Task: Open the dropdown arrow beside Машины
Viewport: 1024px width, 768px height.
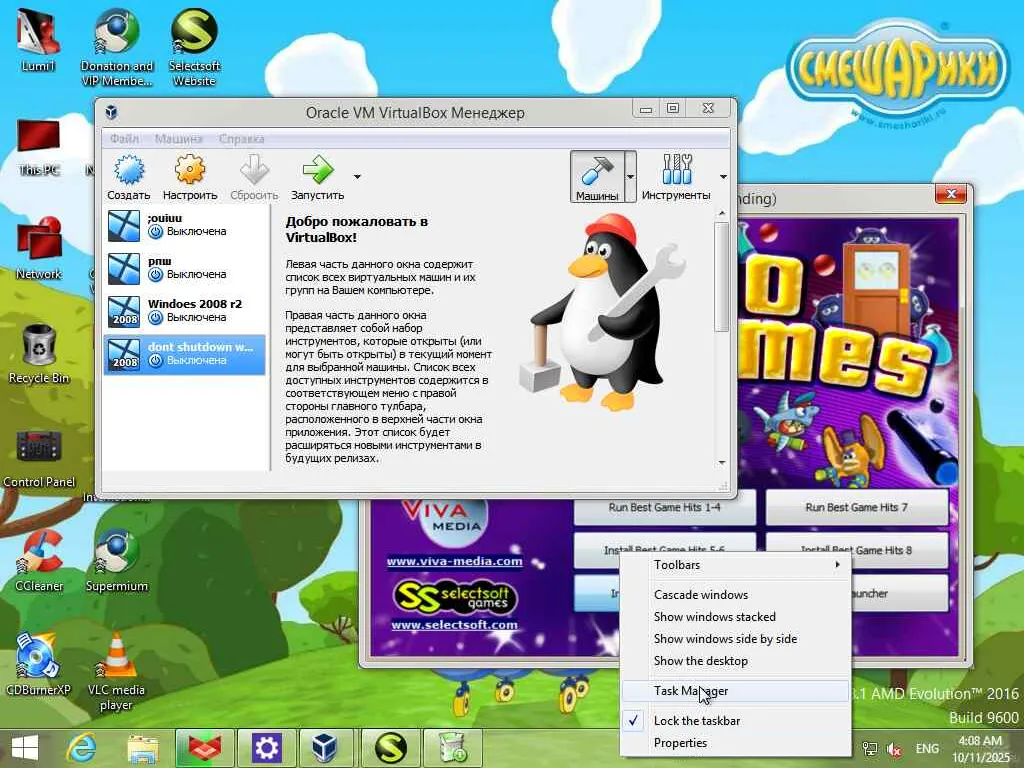Action: [x=630, y=177]
